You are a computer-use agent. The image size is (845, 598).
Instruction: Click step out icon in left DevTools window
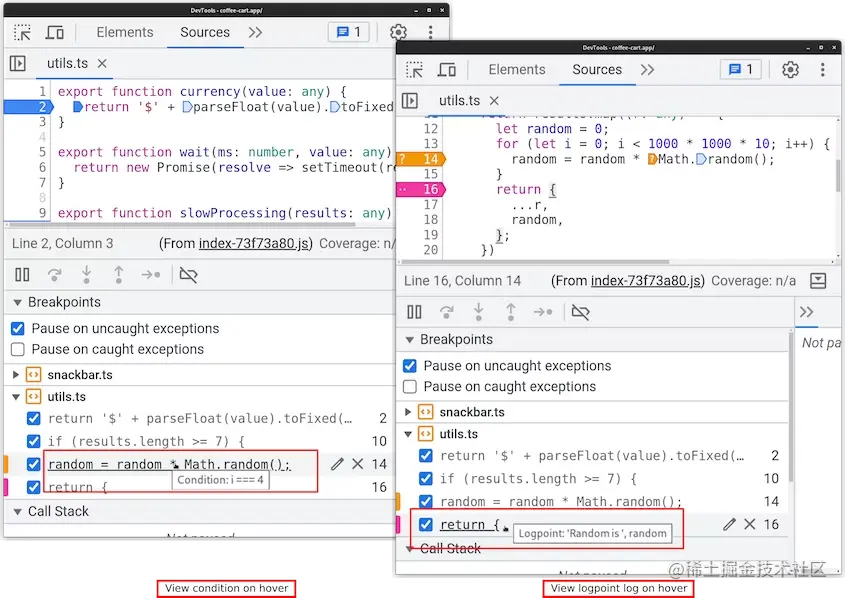119,275
